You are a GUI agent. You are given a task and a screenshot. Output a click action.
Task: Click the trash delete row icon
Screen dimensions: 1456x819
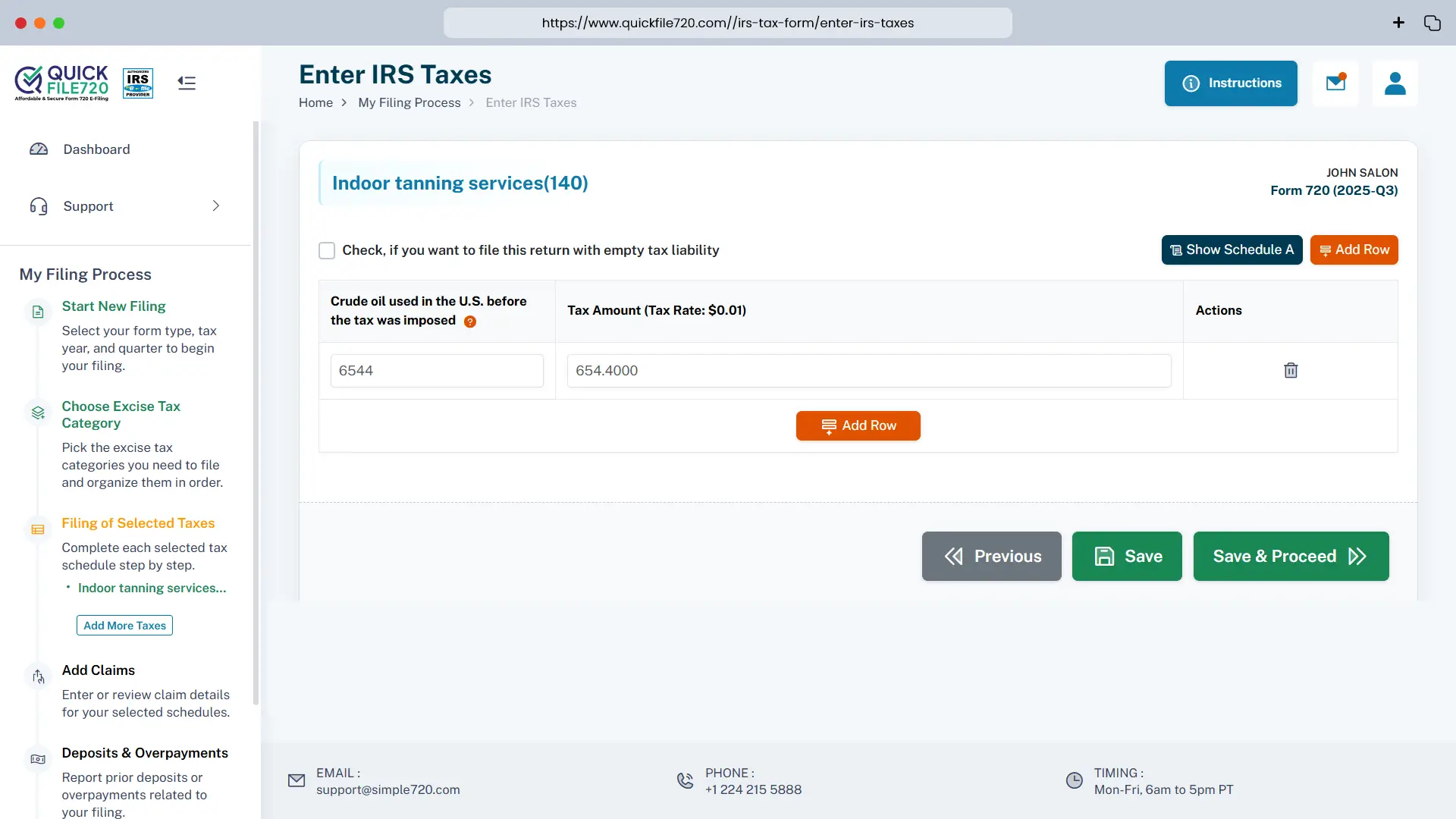[1290, 370]
